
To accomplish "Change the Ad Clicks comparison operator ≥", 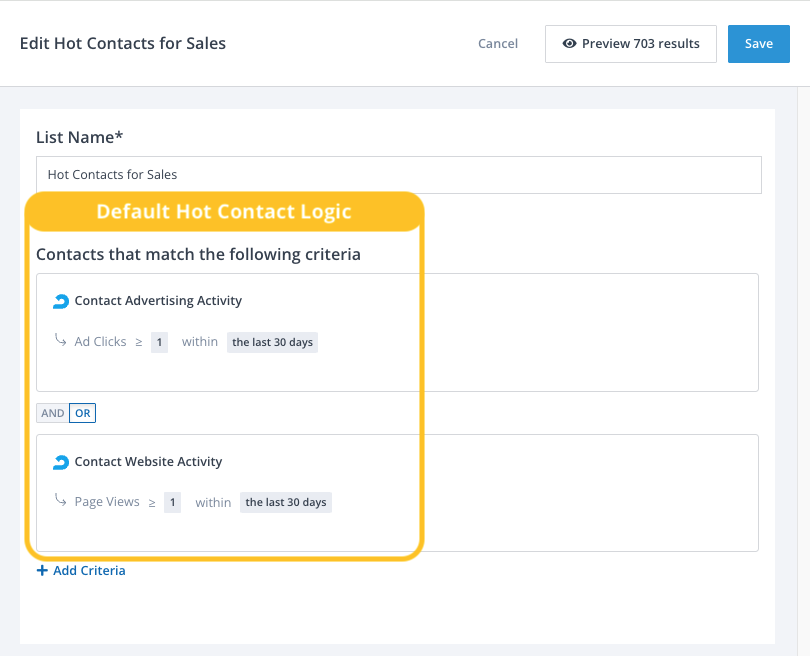I will (139, 342).
